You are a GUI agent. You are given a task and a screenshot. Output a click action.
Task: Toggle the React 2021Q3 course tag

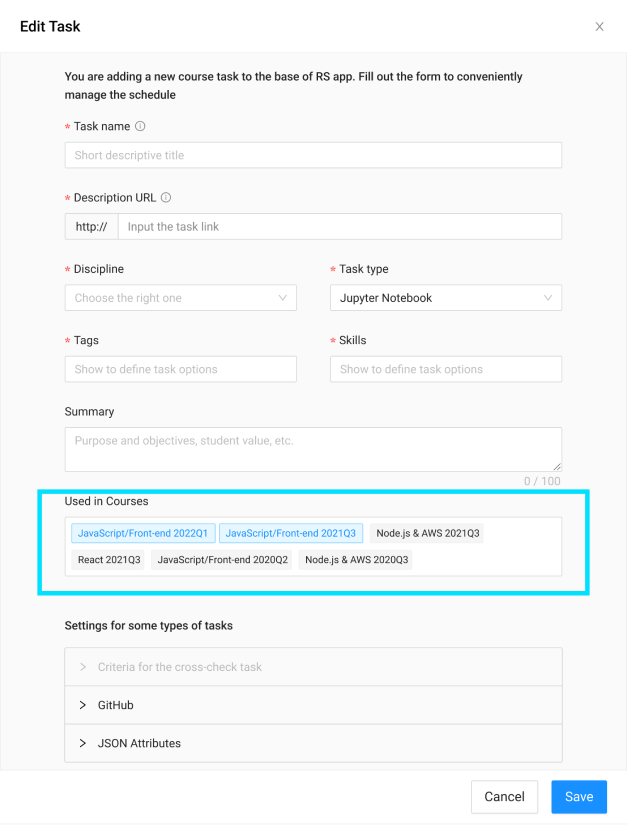click(109, 560)
